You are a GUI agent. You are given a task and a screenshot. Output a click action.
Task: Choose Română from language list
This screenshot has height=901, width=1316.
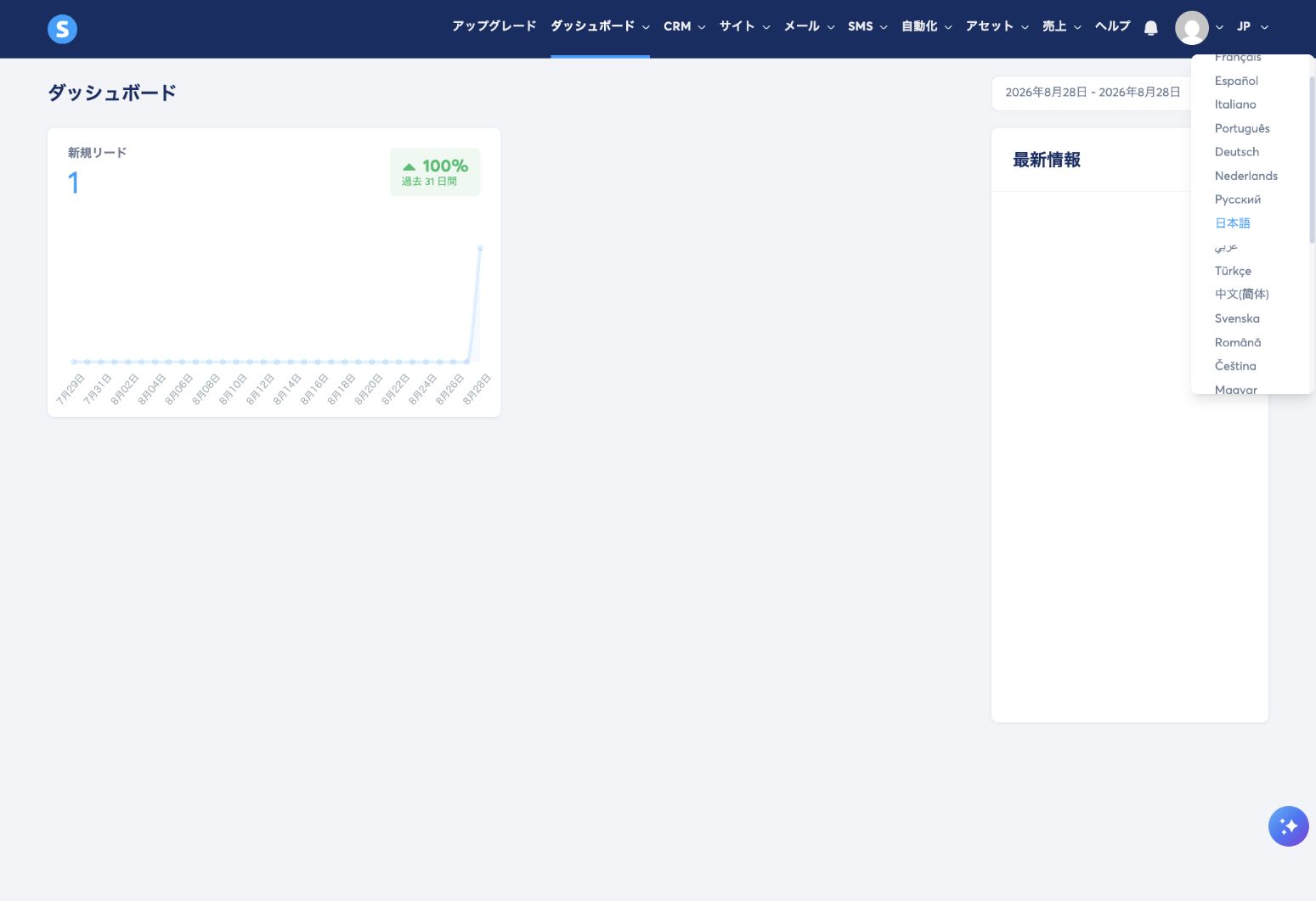pyautogui.click(x=1238, y=342)
